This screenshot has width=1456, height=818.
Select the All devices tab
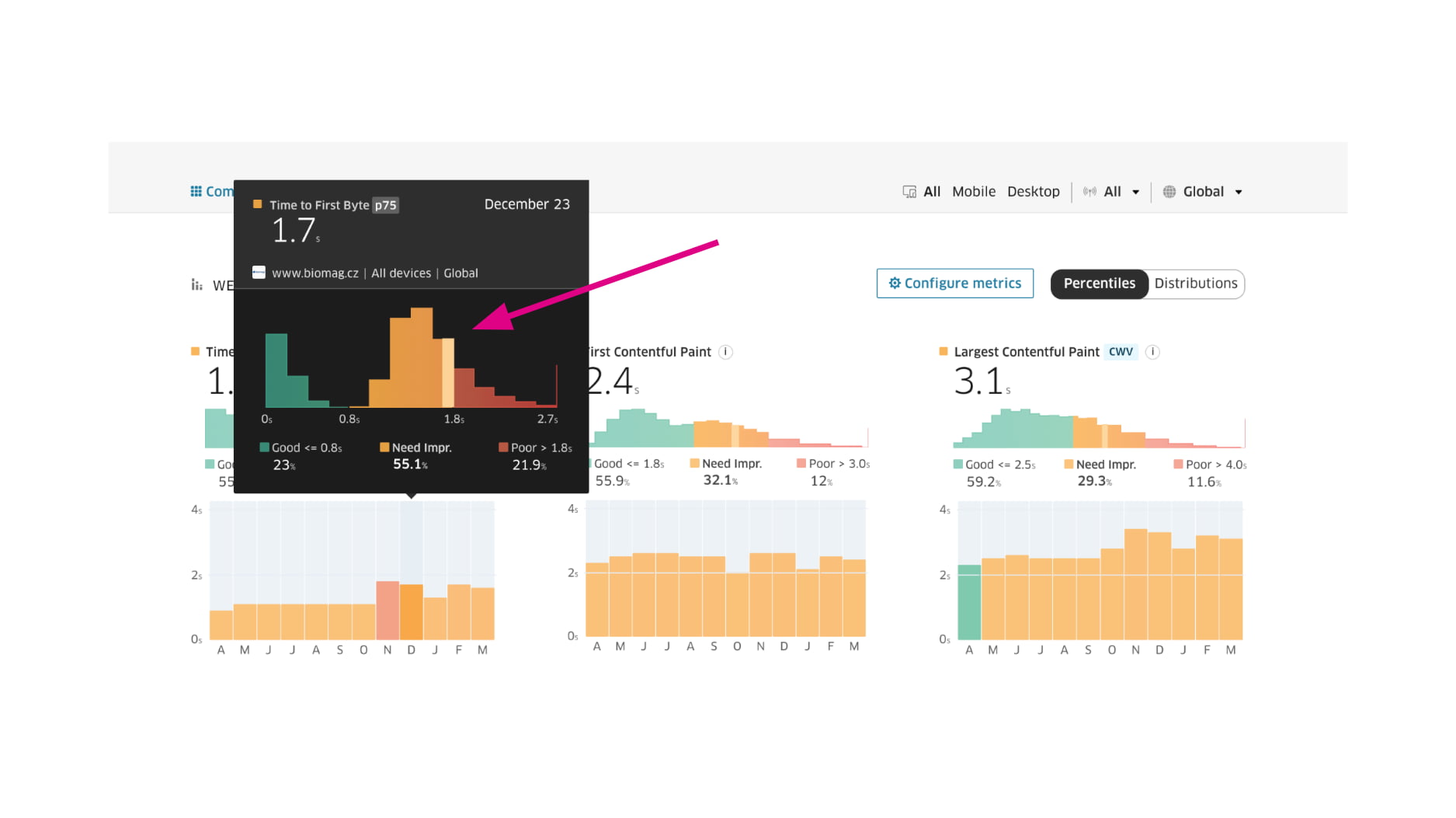pyautogui.click(x=932, y=192)
